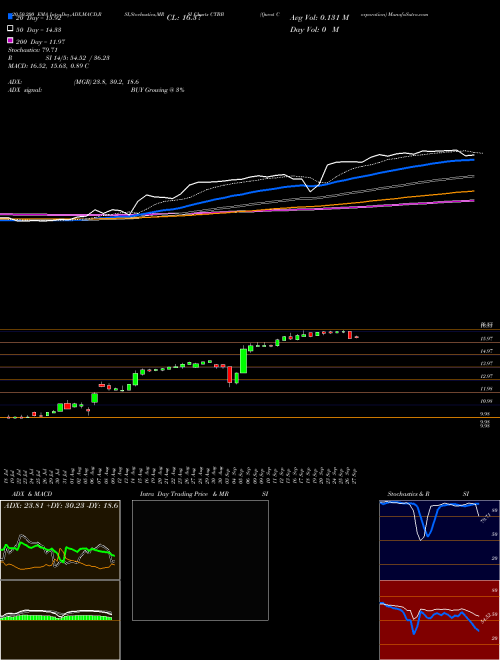Viewport: 500px width, 660px height.
Task: Click the 'Stochastics & R SI' panel title
Action: click(x=428, y=494)
